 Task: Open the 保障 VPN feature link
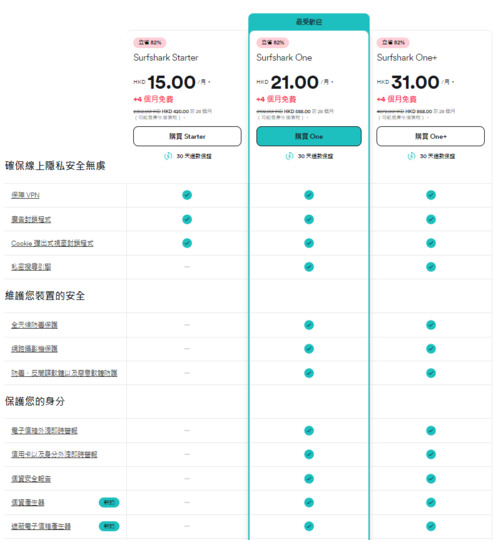(x=25, y=195)
